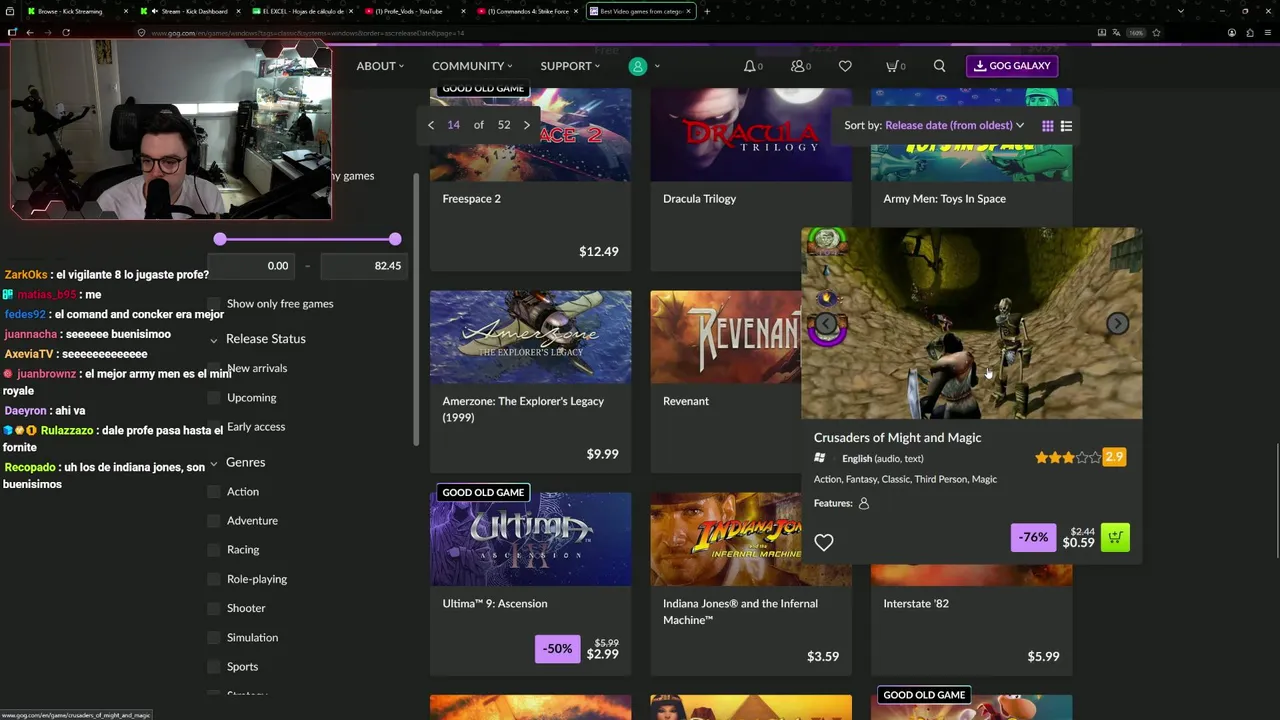Click the green account avatar icon

click(x=637, y=66)
